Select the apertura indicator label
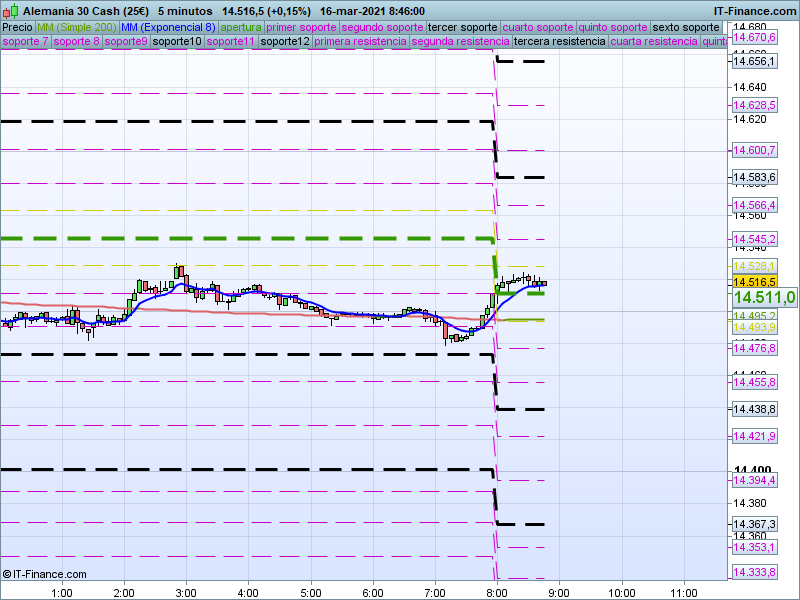Viewport: 800px width, 600px height. (x=241, y=27)
